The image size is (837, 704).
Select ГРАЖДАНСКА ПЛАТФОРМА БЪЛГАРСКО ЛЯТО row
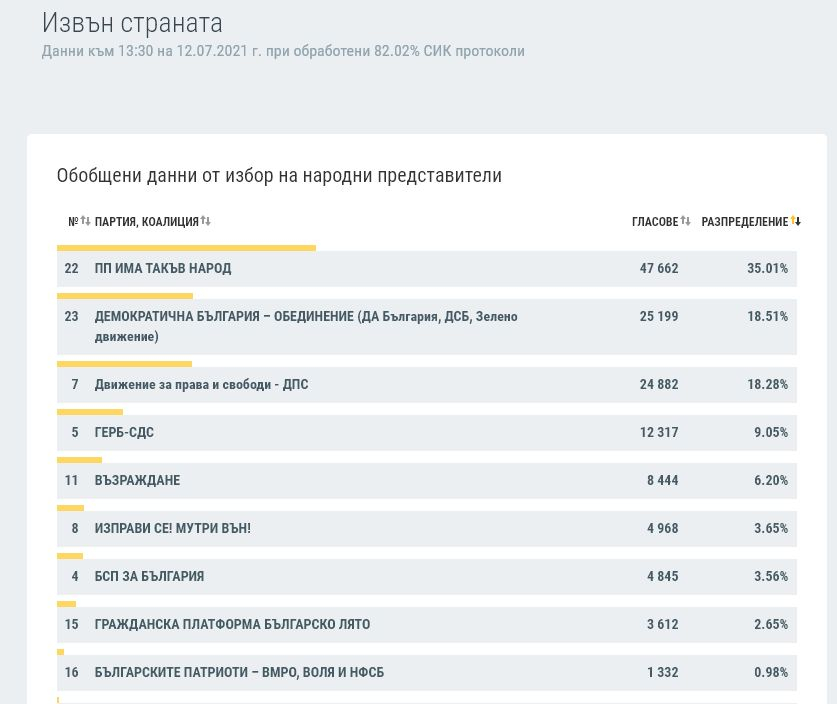[x=427, y=625]
